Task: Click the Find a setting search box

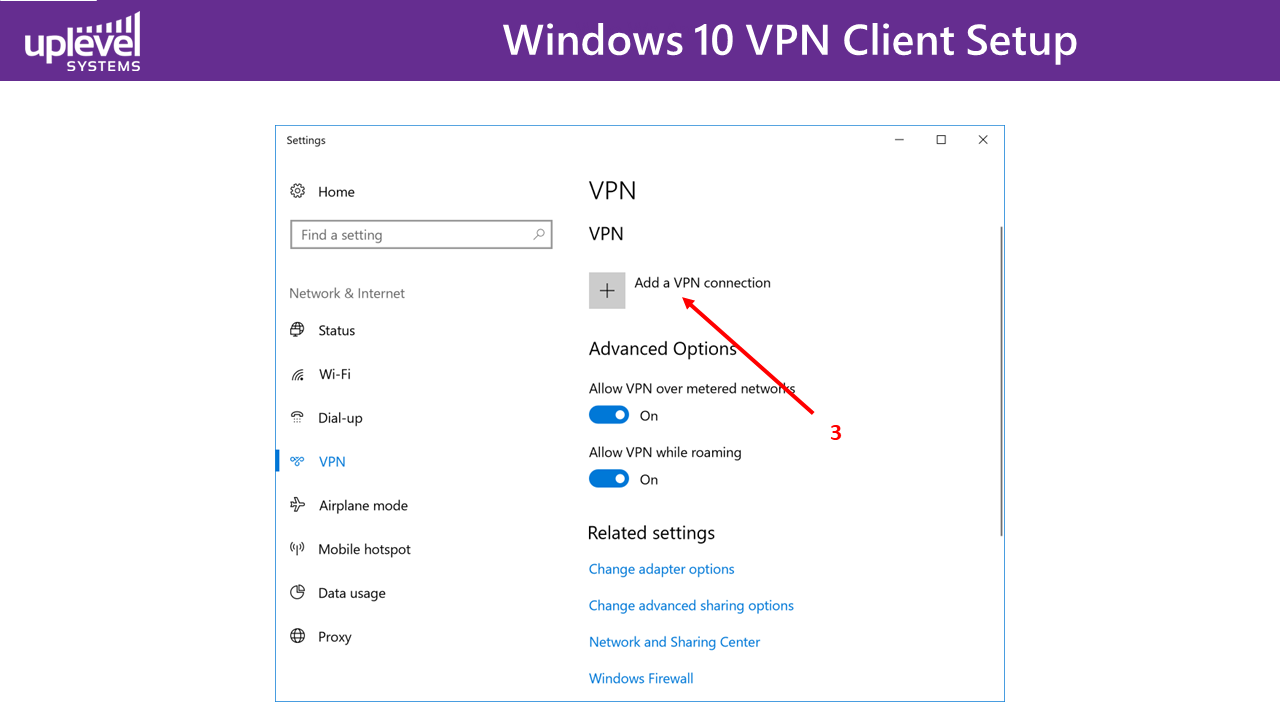Action: 421,235
